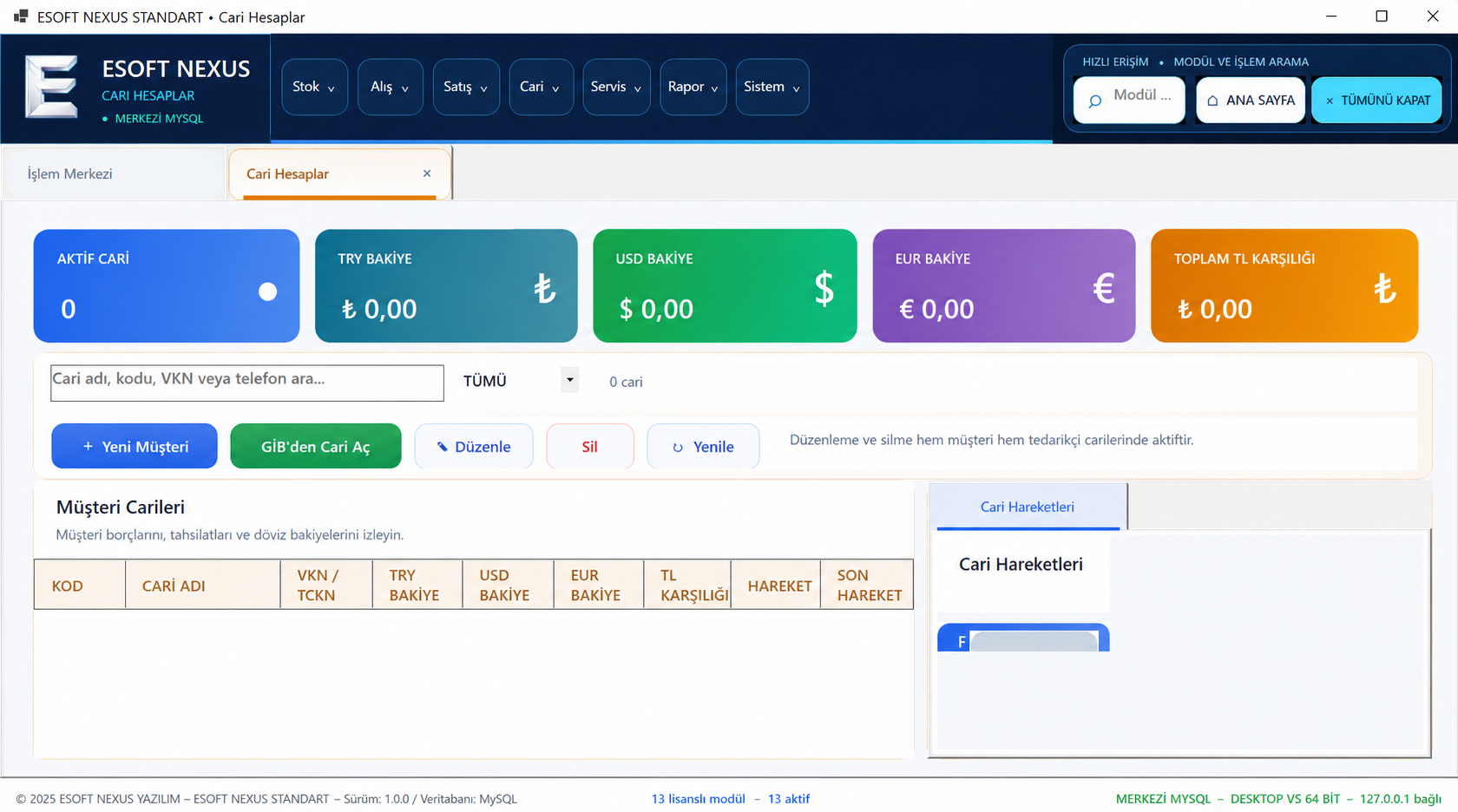Click the Cari adı, kodu, VKN search box
Viewport: 1458px width, 812px height.
tap(247, 383)
